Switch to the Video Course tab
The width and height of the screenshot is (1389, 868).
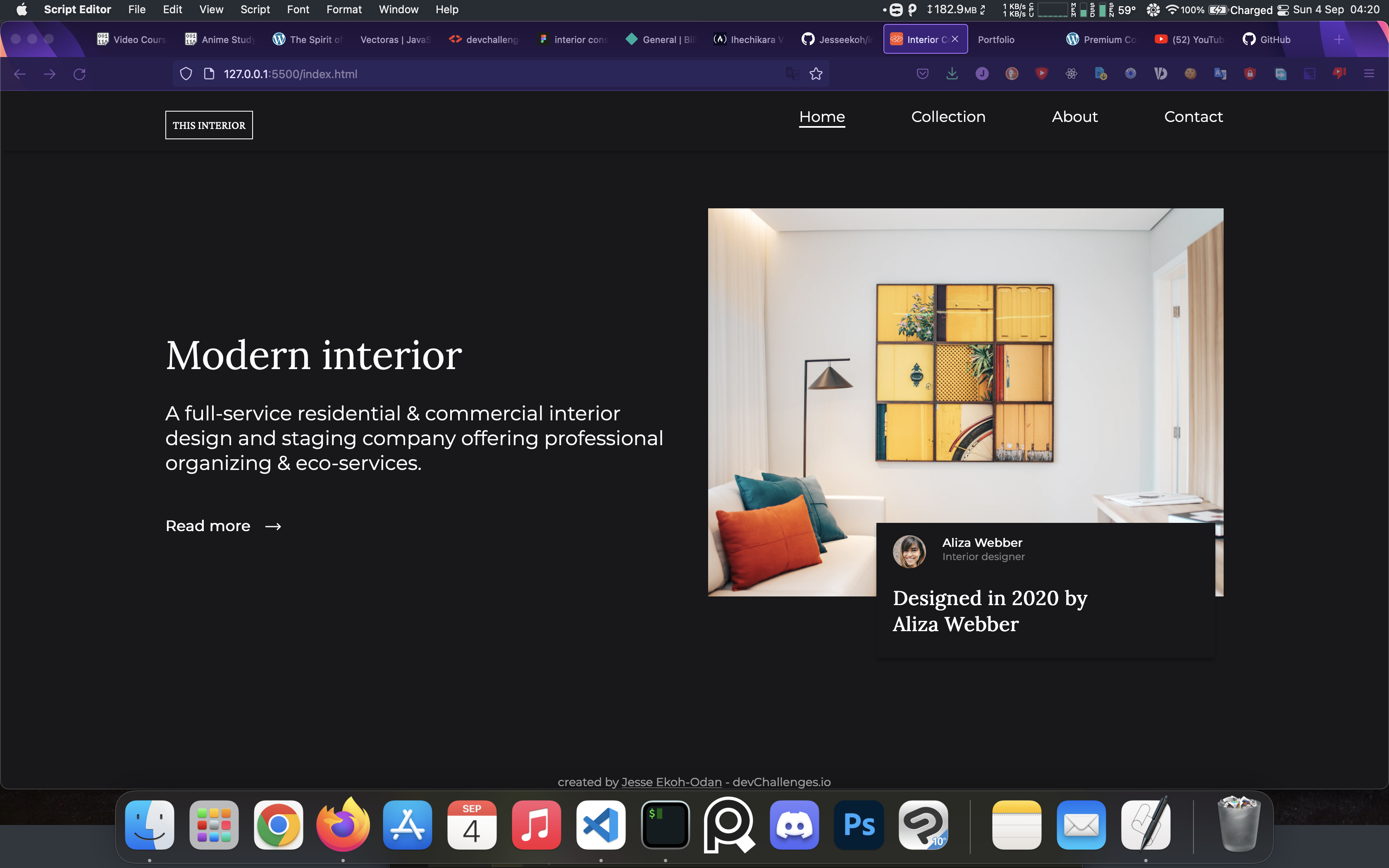tap(131, 40)
